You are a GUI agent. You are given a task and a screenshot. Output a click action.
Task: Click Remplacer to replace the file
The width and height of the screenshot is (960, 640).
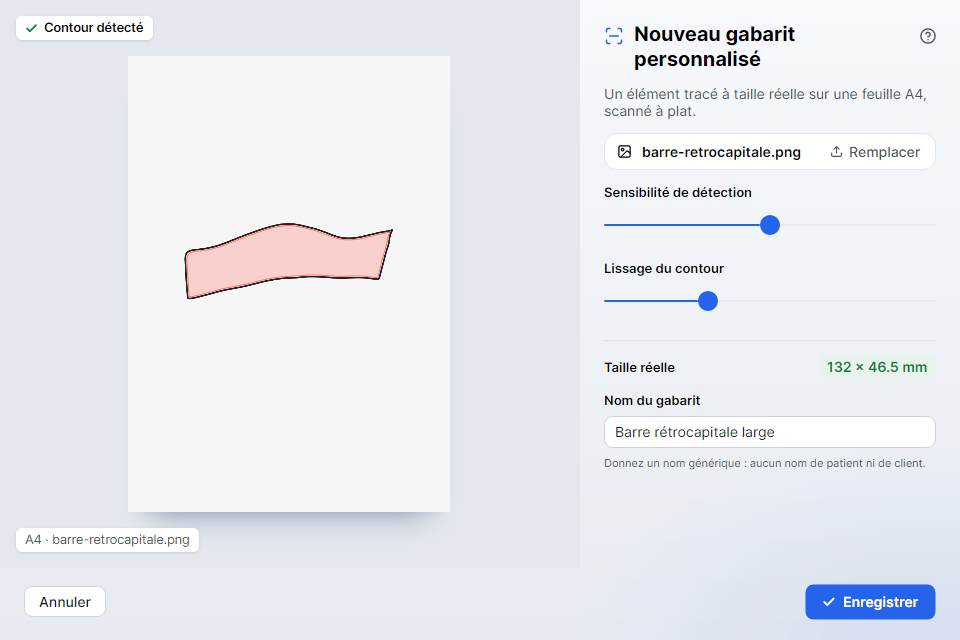[x=875, y=152]
